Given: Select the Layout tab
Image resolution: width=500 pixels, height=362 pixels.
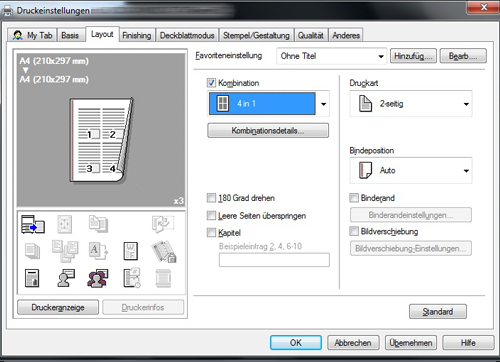Looking at the screenshot, I should tap(102, 34).
